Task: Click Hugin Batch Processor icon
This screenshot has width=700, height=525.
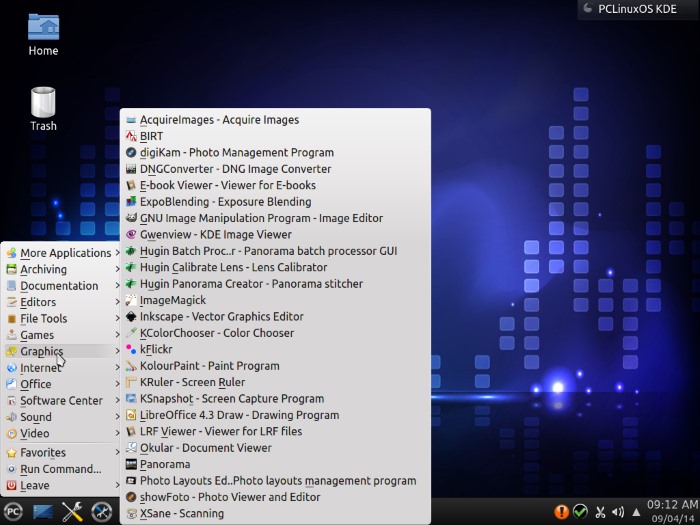Action: pos(131,251)
